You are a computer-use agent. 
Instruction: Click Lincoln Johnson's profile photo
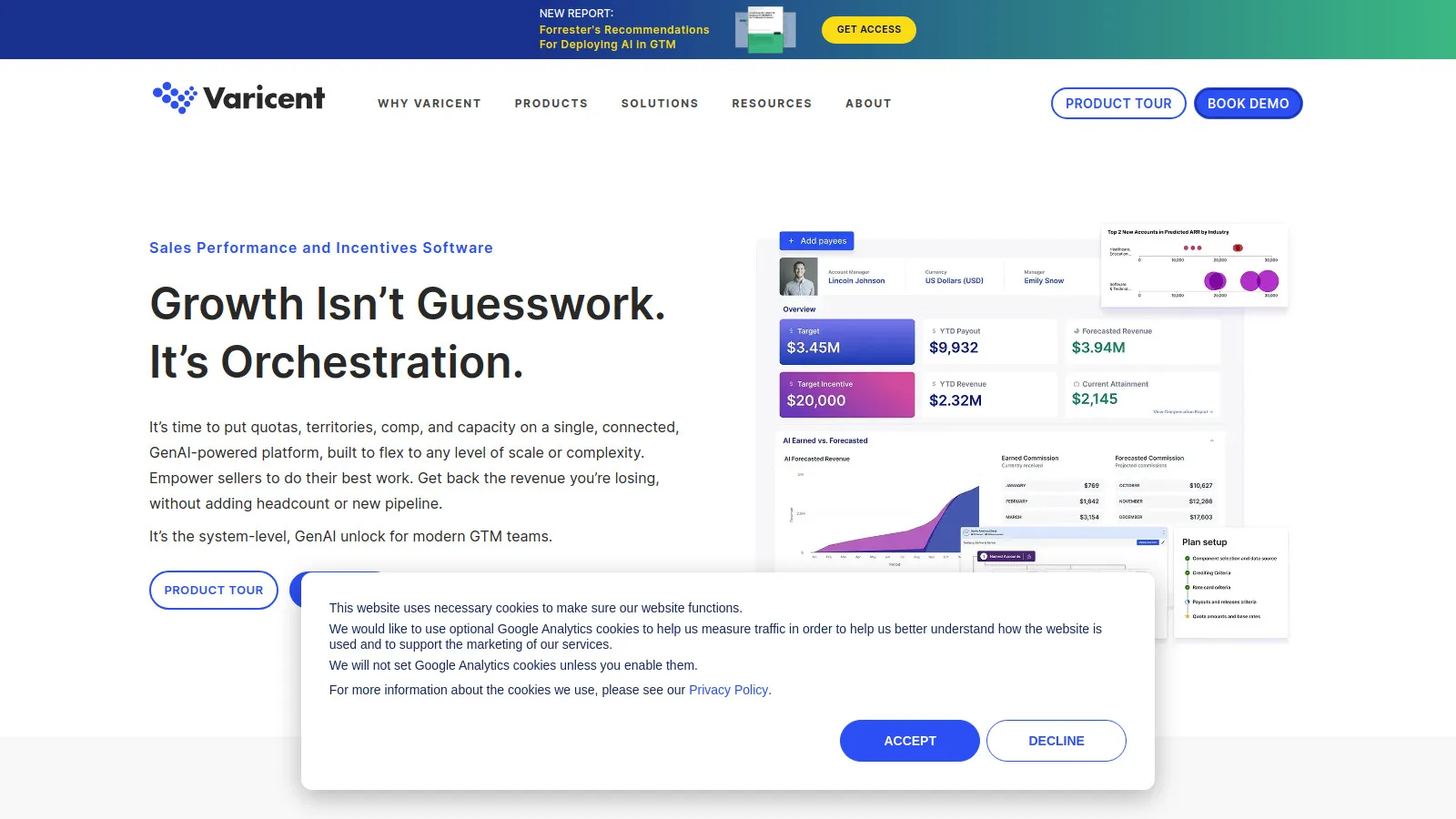coord(798,277)
